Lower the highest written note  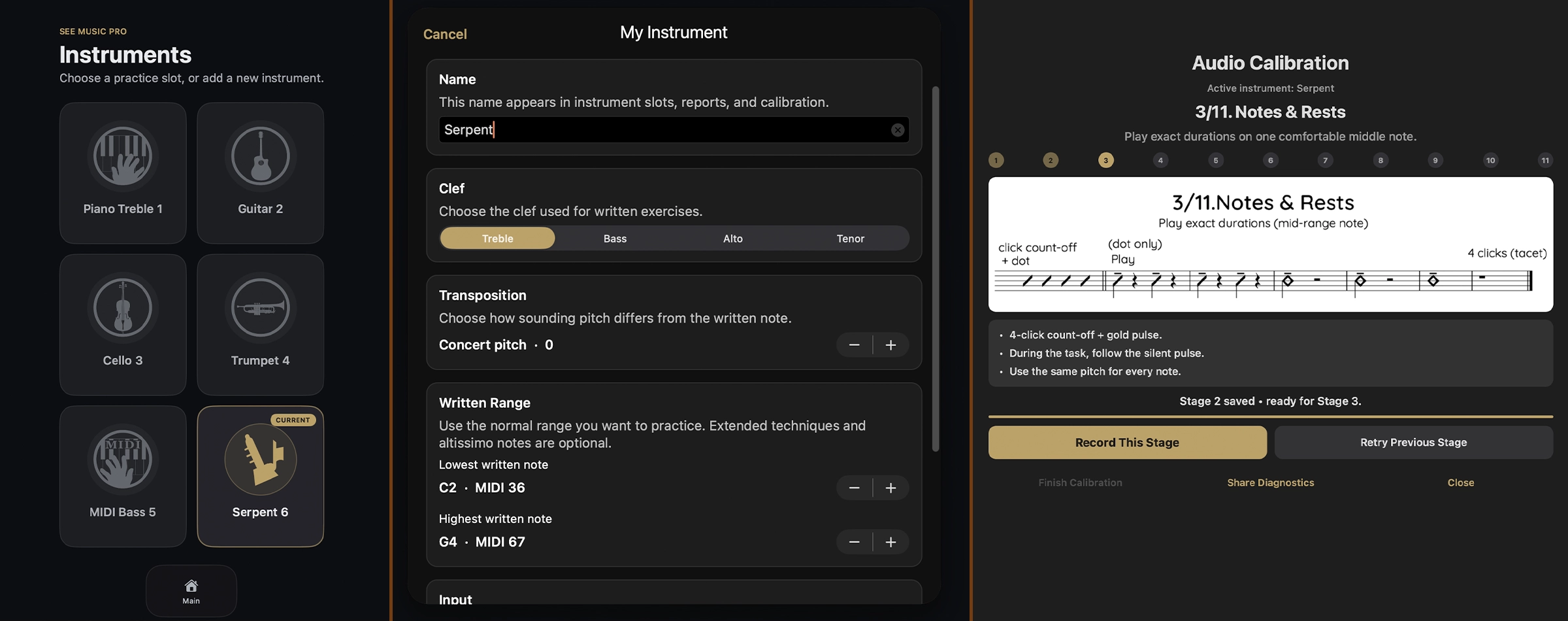coord(854,543)
